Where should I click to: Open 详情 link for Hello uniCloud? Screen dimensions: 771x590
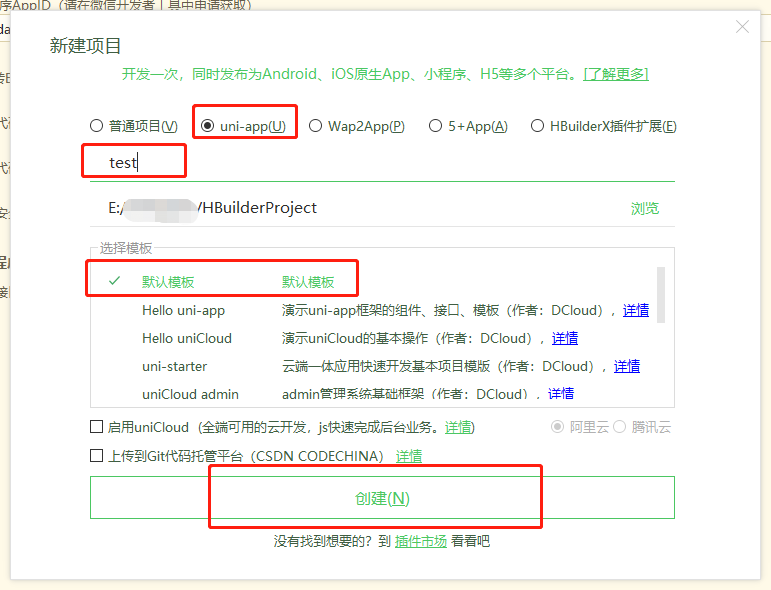564,338
